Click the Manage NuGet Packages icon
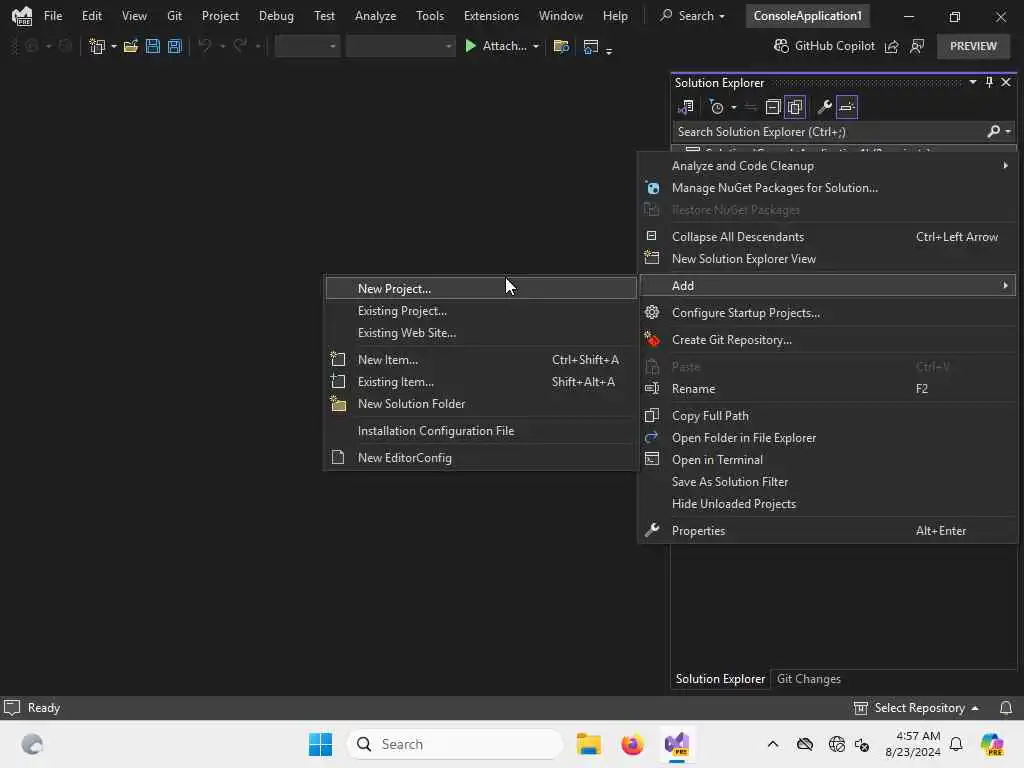 tap(652, 188)
